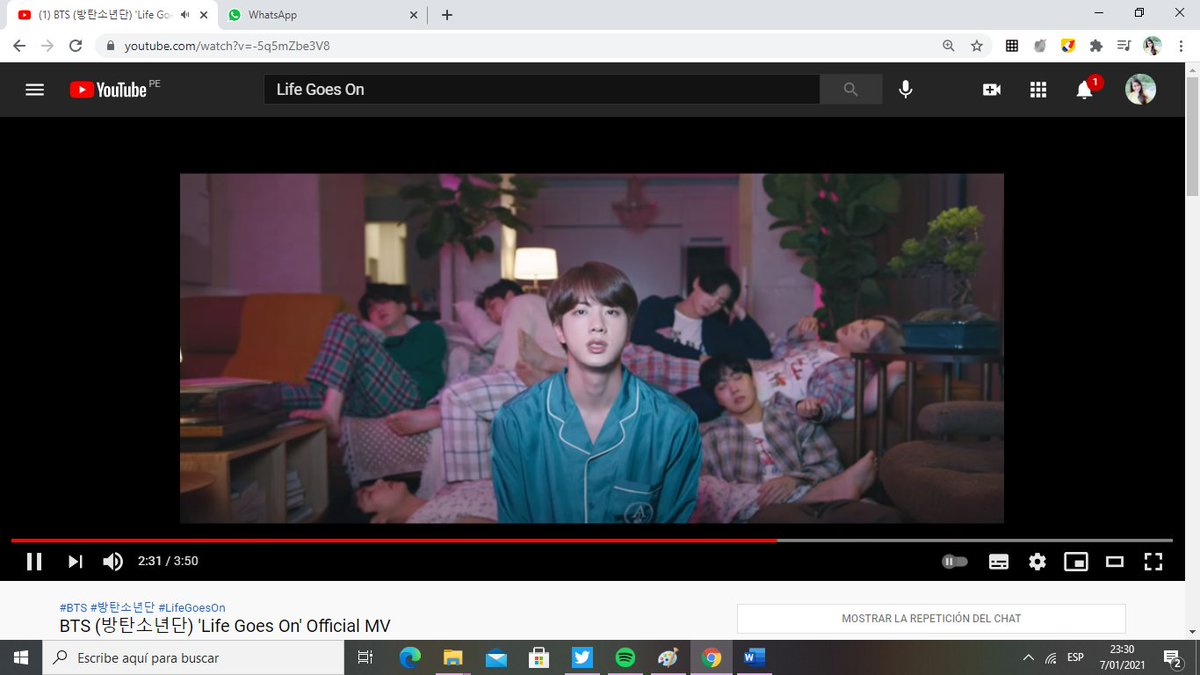Open the YouTube hamburger guide menu

click(35, 89)
